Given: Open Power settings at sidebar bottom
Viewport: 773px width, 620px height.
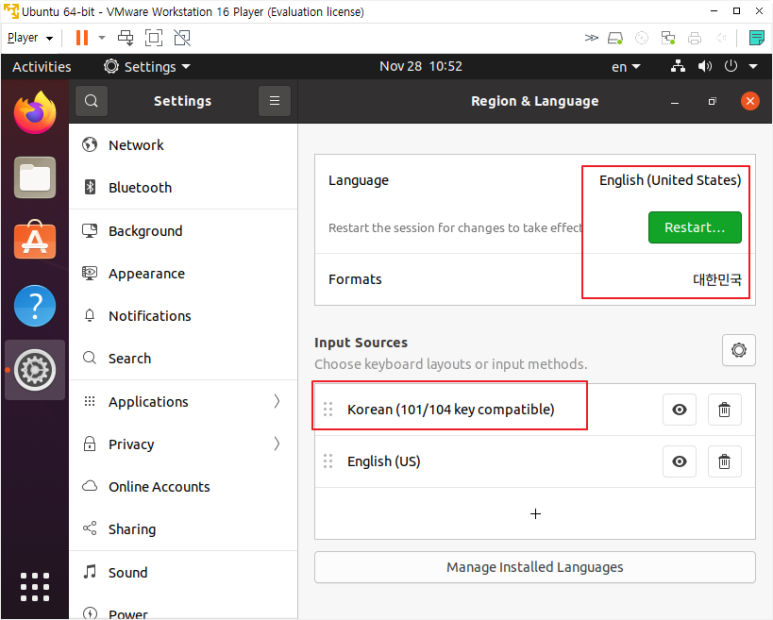Looking at the screenshot, I should coord(183,611).
